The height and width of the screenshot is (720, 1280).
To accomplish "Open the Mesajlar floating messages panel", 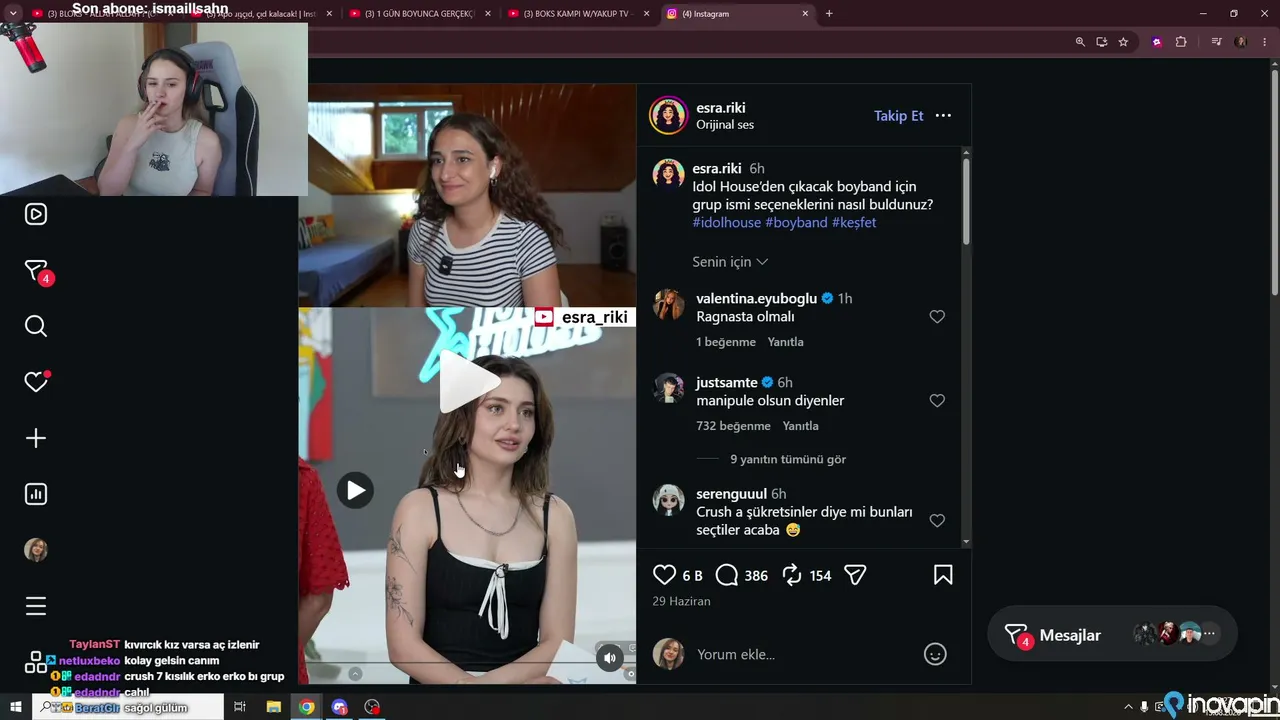I will 1112,635.
